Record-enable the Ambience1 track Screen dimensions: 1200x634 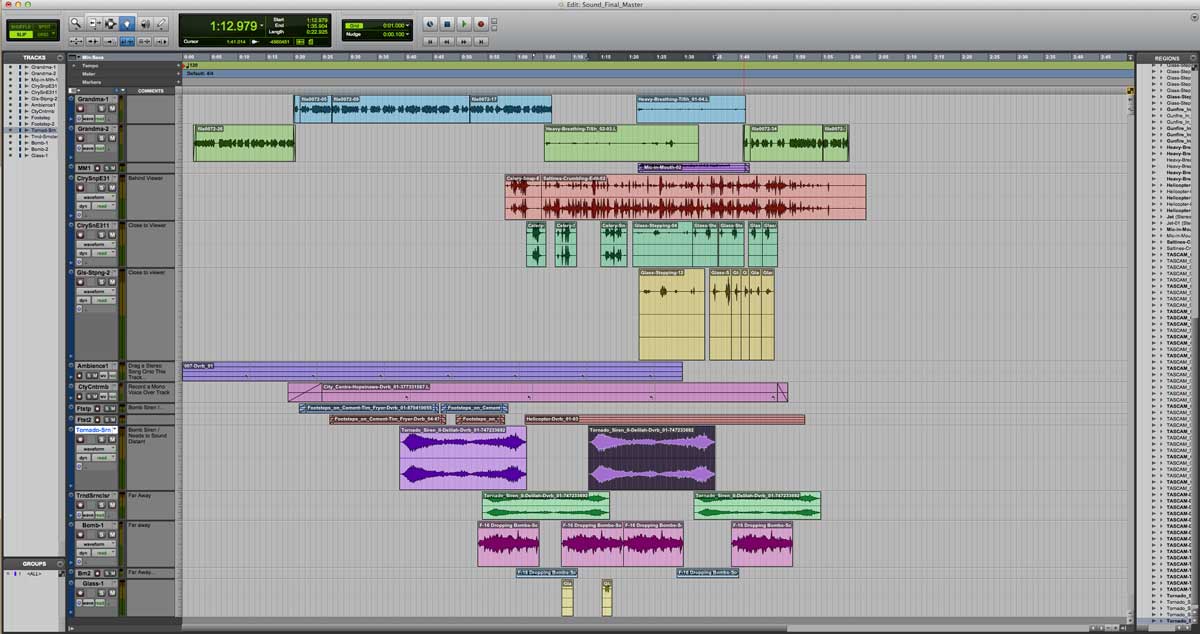coord(80,376)
